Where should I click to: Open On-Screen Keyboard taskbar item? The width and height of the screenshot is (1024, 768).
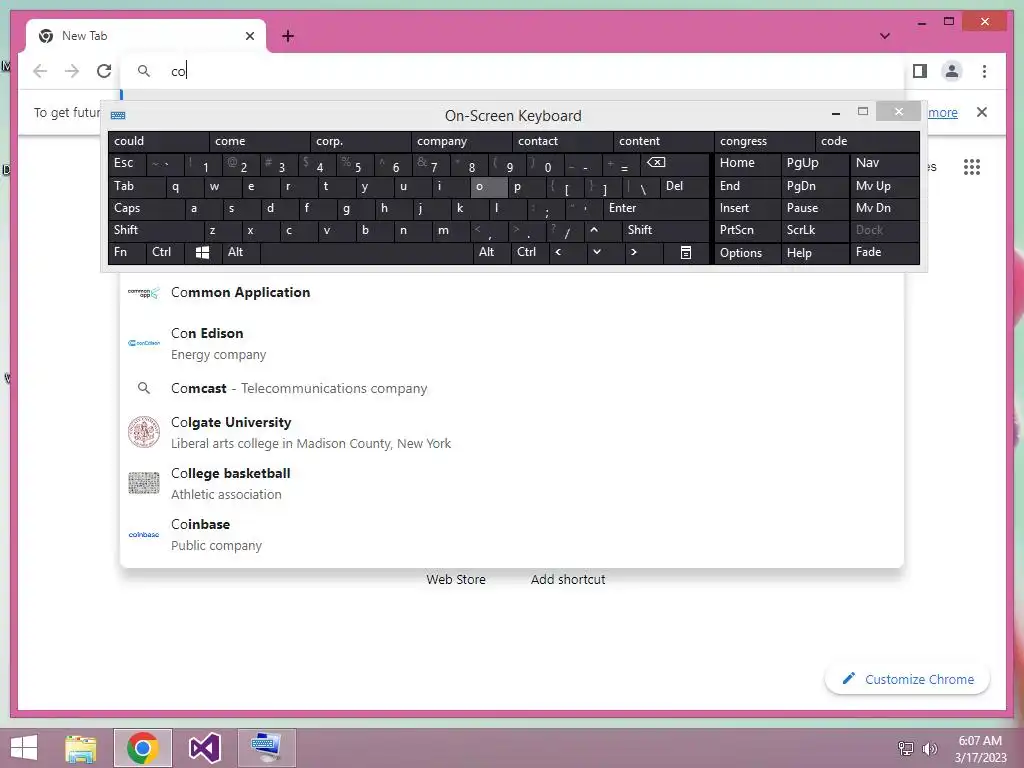point(266,748)
